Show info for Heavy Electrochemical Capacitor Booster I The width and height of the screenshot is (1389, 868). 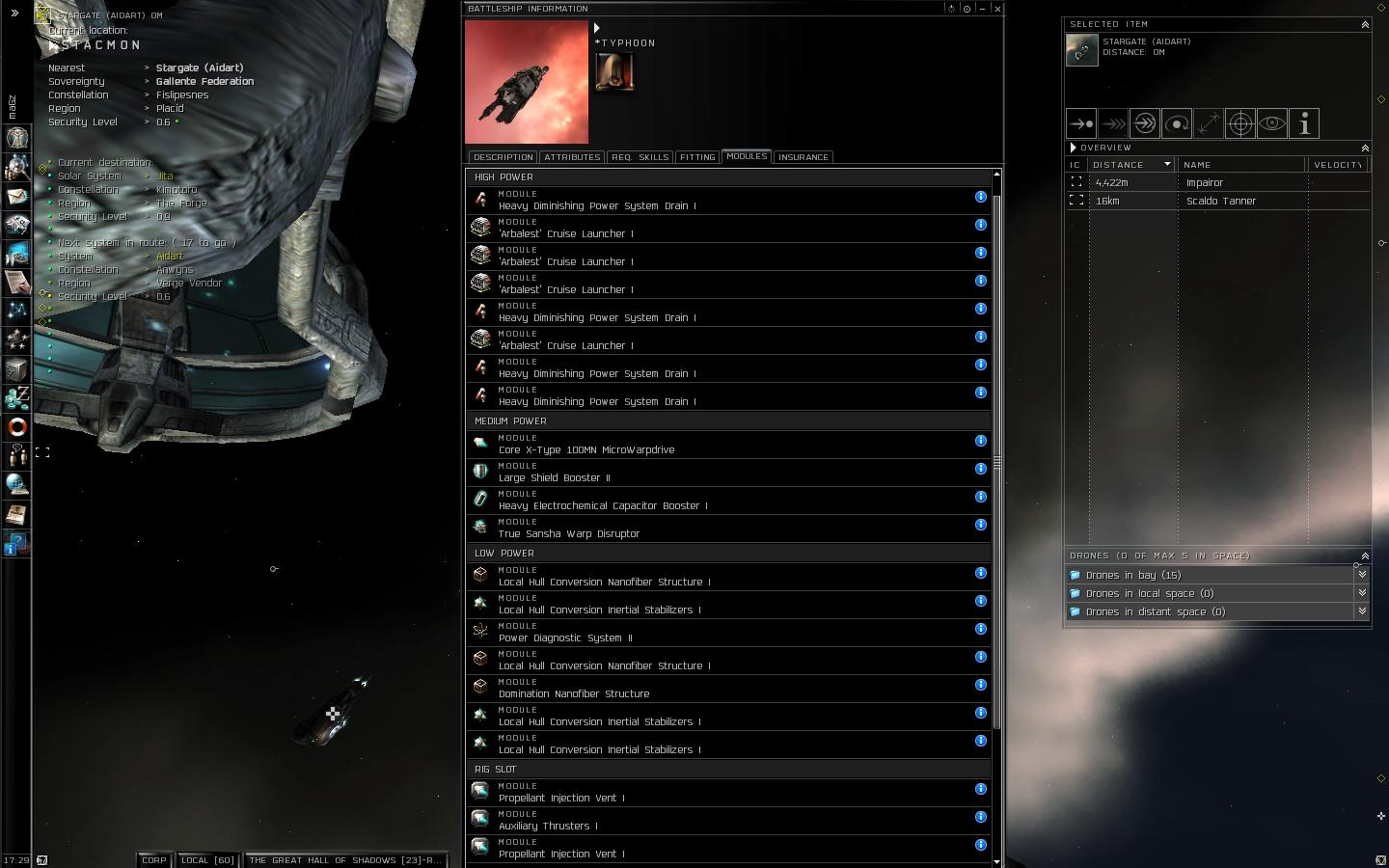pyautogui.click(x=980, y=497)
